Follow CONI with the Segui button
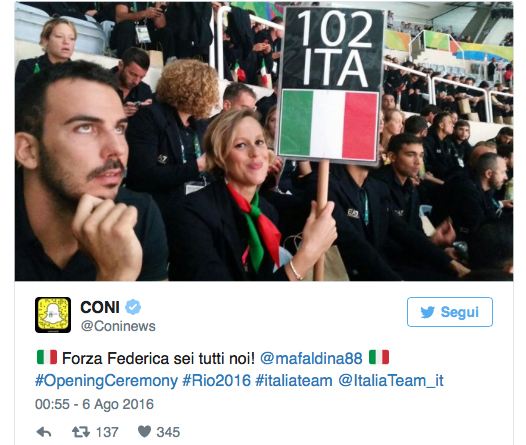The width and height of the screenshot is (526, 445). pos(450,312)
